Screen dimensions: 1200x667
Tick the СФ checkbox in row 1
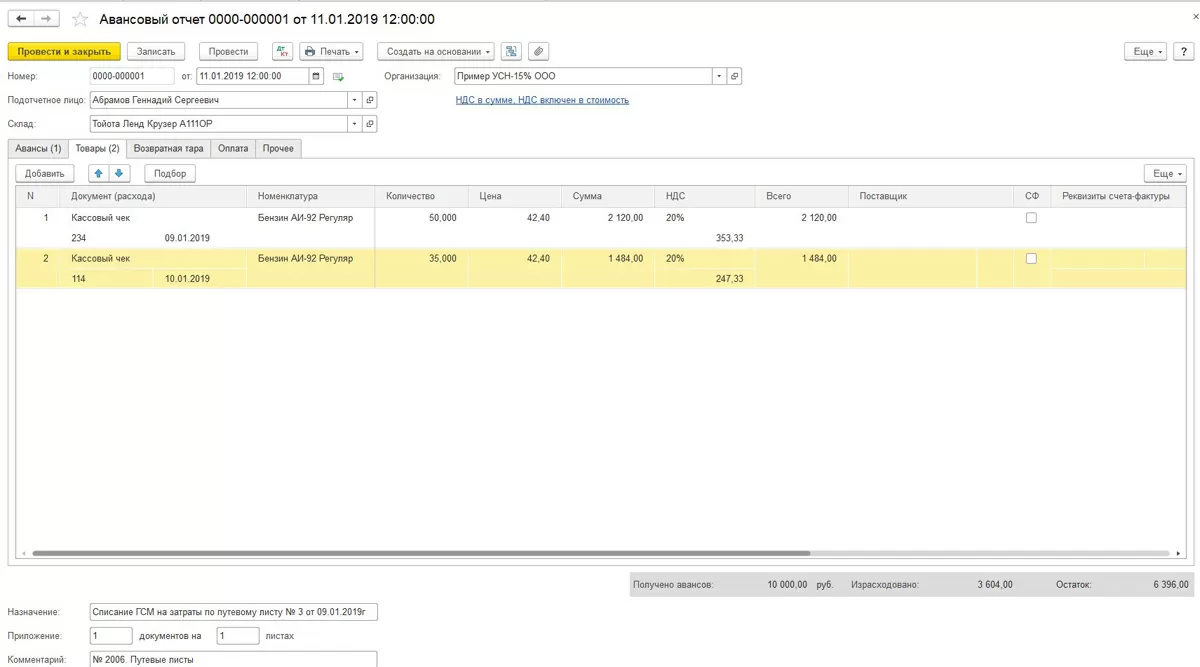point(1031,217)
